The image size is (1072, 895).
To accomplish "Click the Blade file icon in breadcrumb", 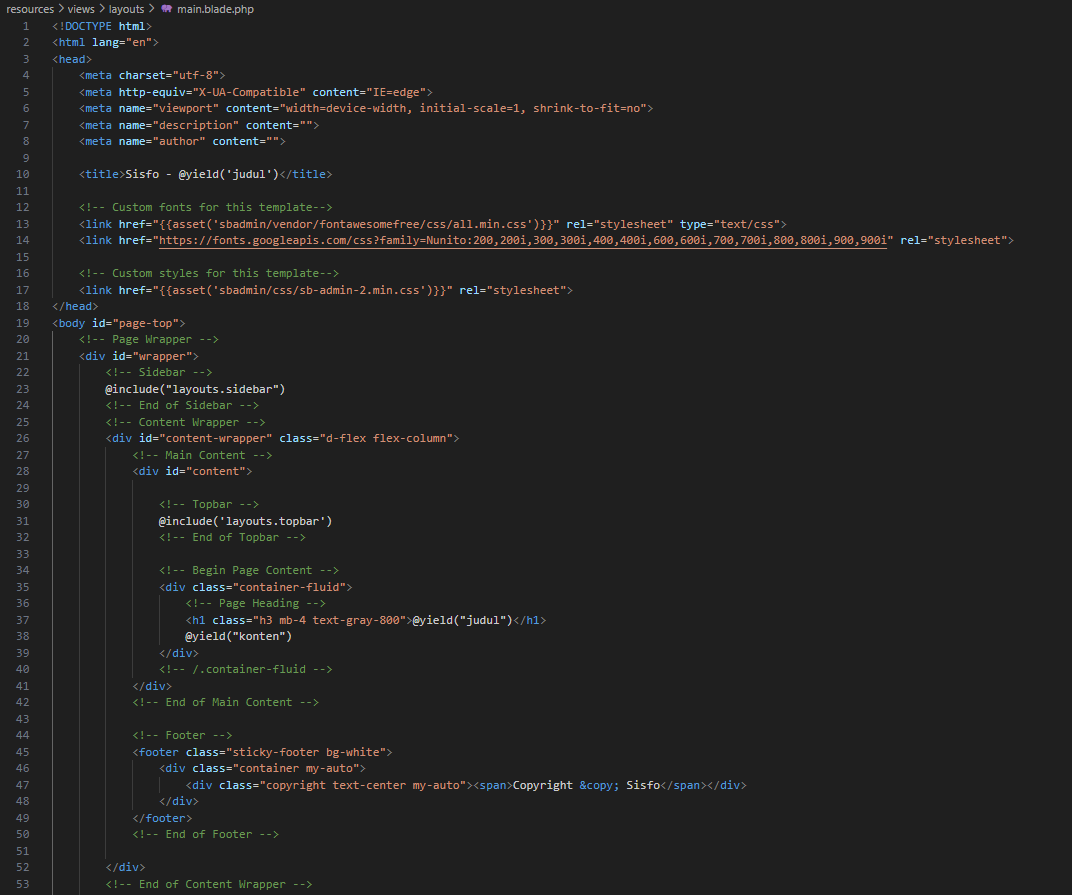I will [x=166, y=9].
